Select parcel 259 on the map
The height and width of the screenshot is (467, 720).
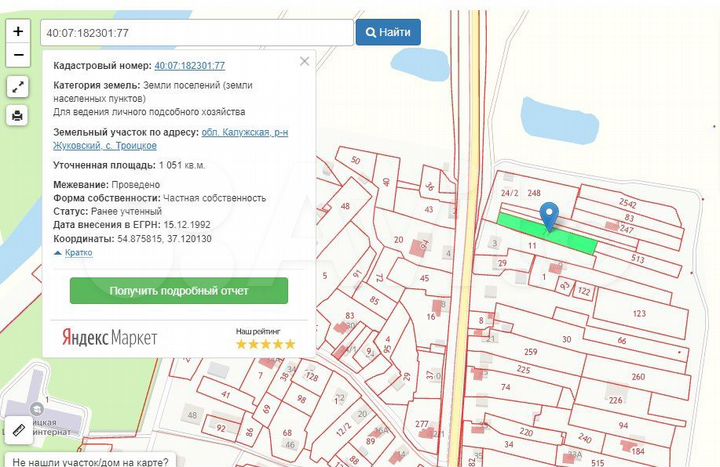tap(530, 352)
